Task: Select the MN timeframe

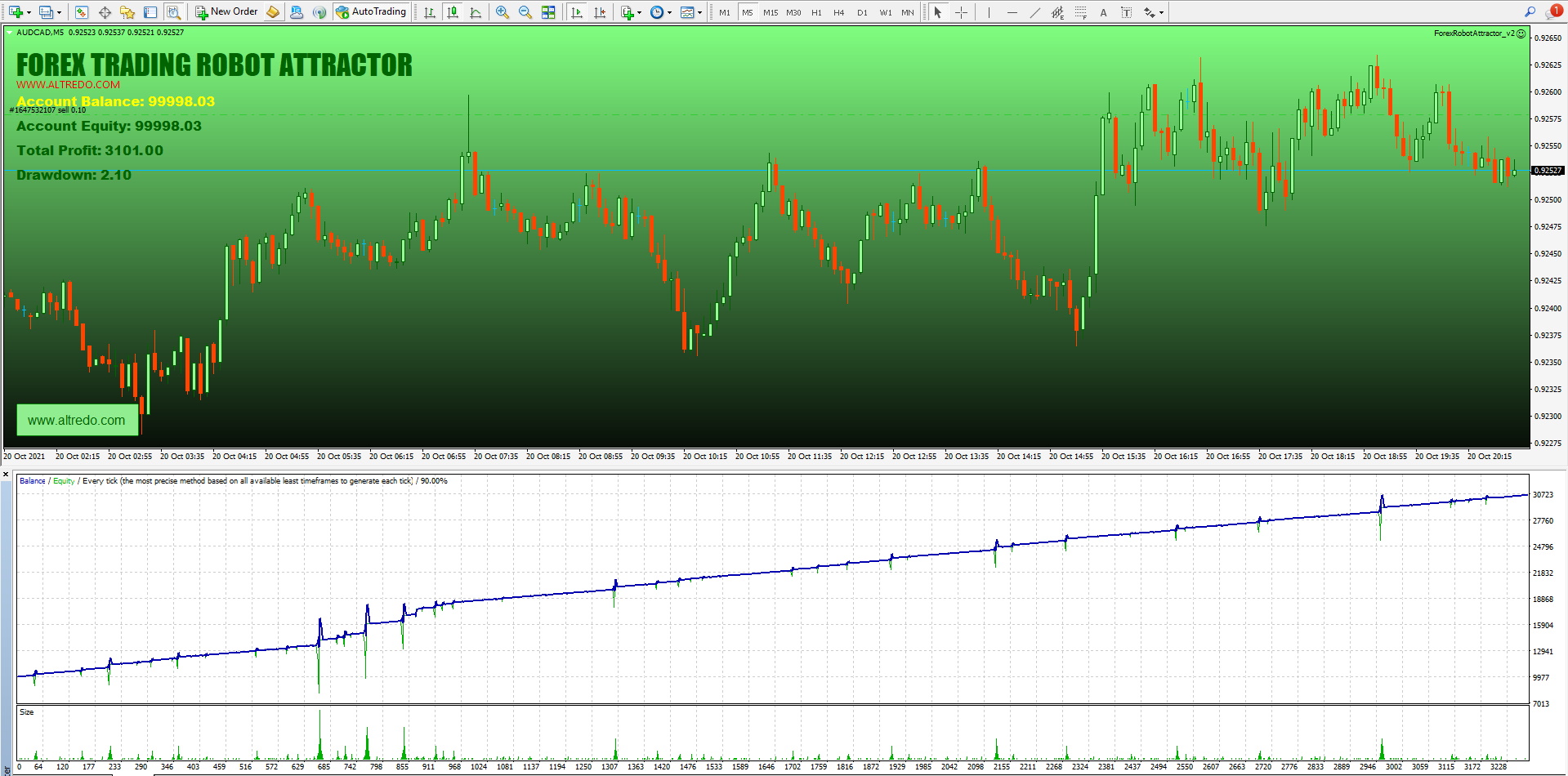Action: pyautogui.click(x=908, y=12)
